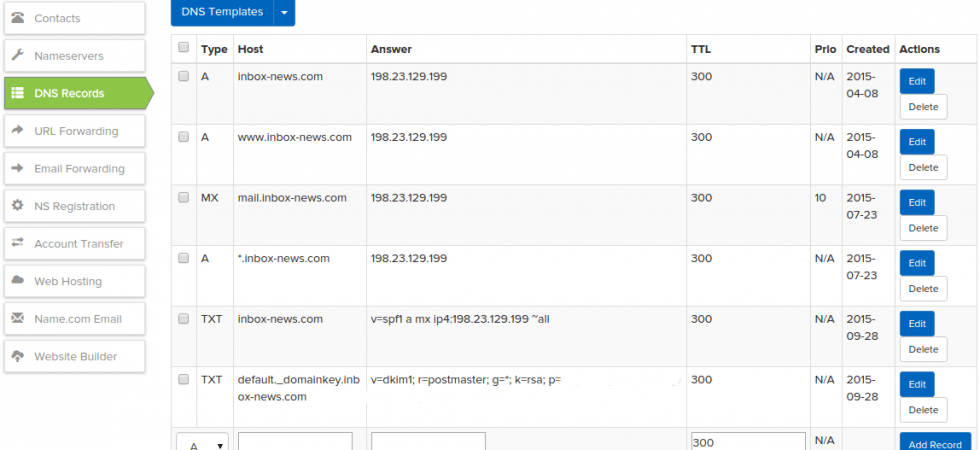The width and height of the screenshot is (980, 450).
Task: Click the Prio value '10' in MX row
Action: [x=820, y=198]
